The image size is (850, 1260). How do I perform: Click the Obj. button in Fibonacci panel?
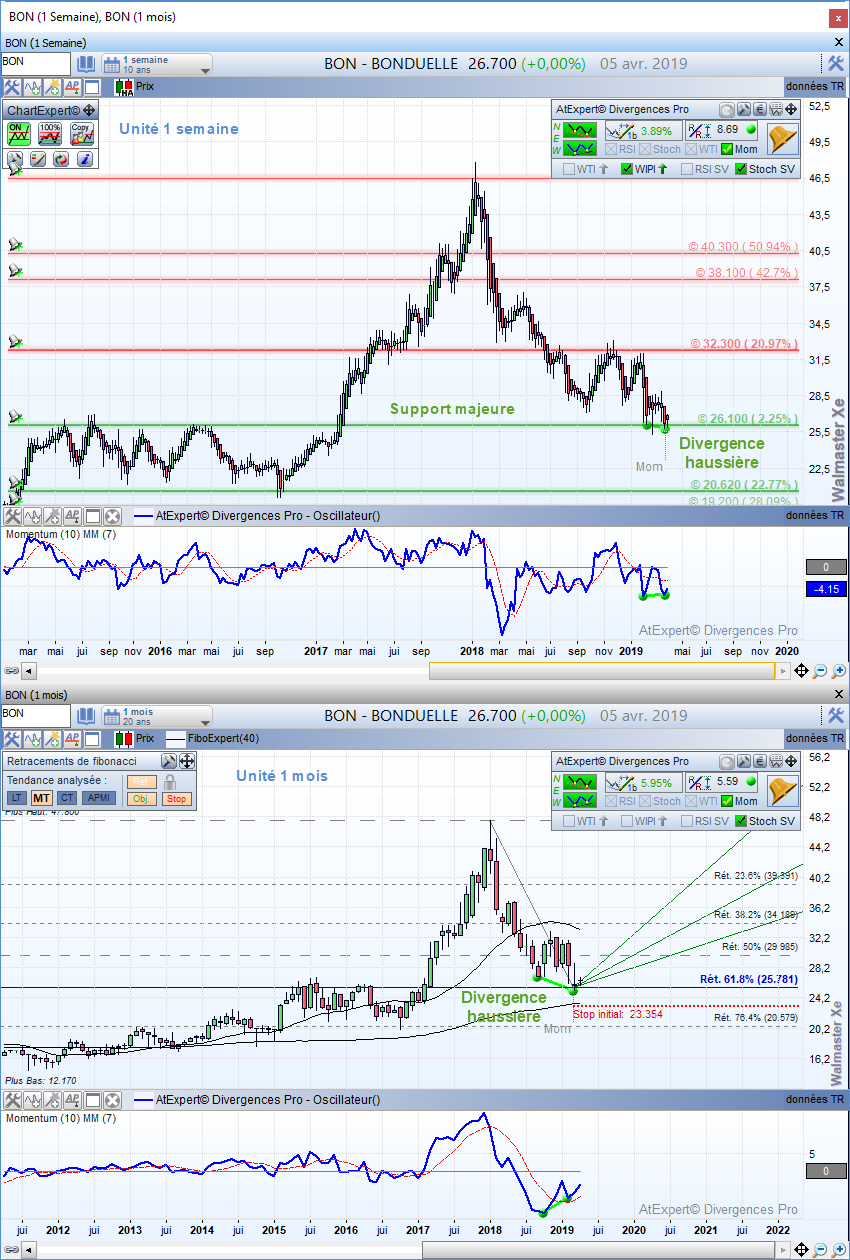coord(142,798)
